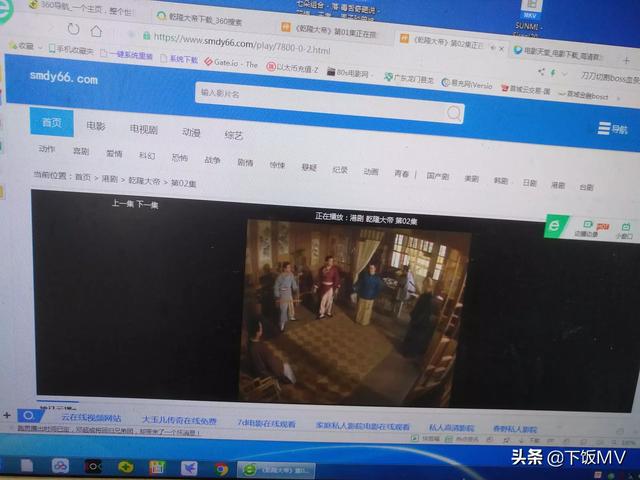Expand the 收藏 bookmarks dropdown

click(x=40, y=48)
